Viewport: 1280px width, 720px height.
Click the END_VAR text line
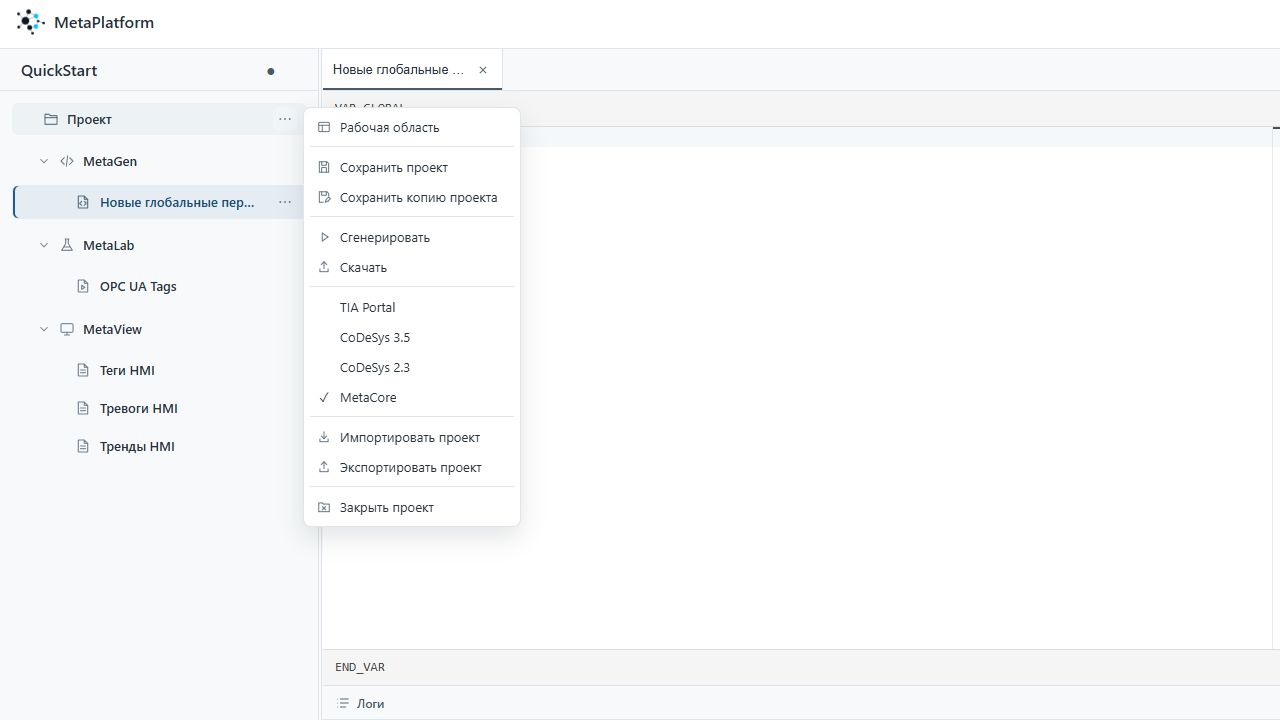tap(360, 667)
